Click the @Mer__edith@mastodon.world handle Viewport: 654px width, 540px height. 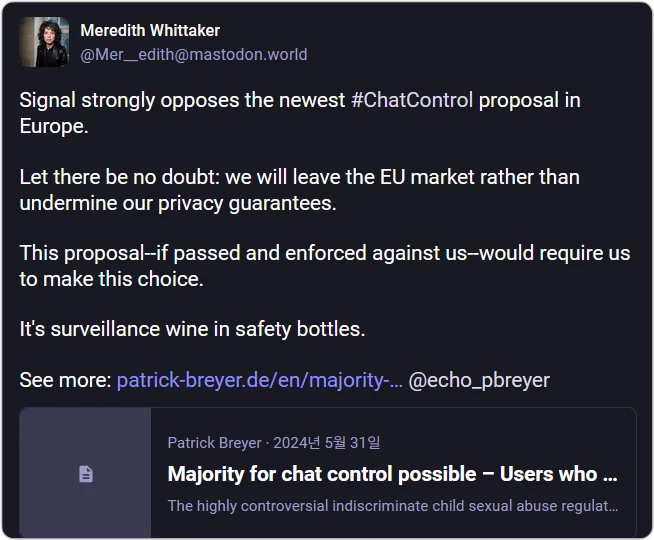click(193, 54)
